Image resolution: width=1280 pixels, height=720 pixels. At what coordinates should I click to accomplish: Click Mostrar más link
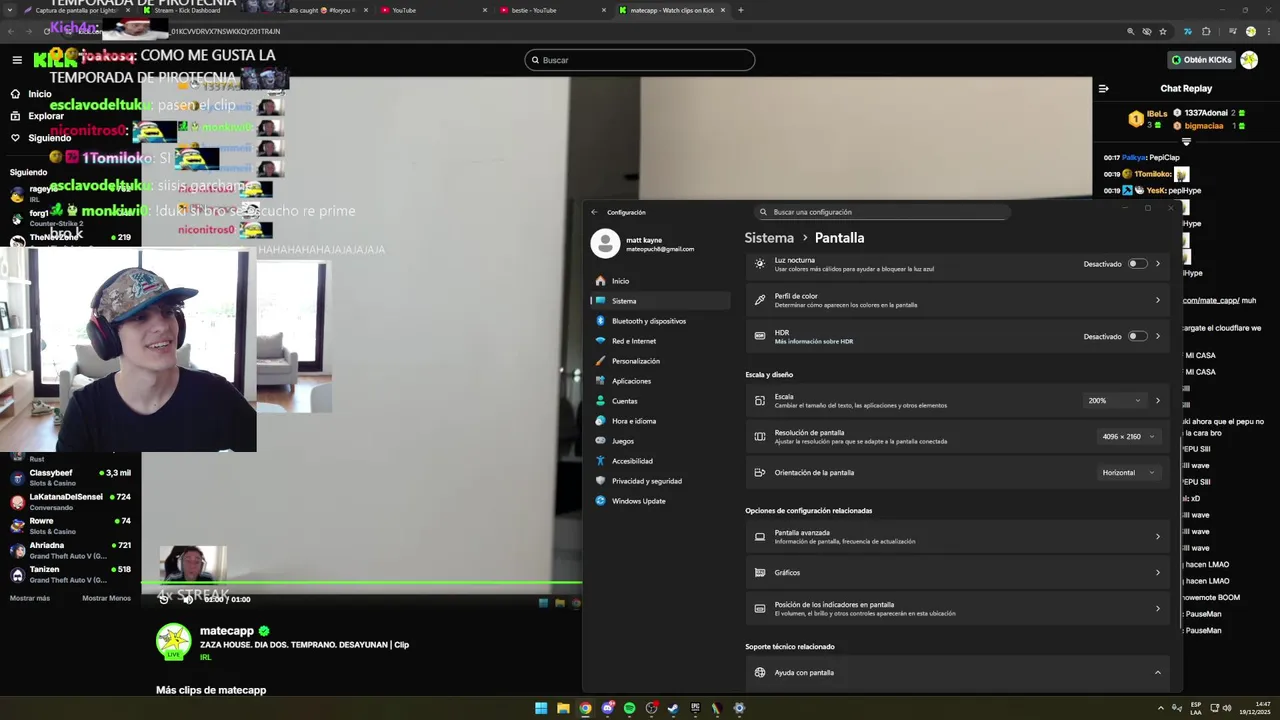click(30, 598)
